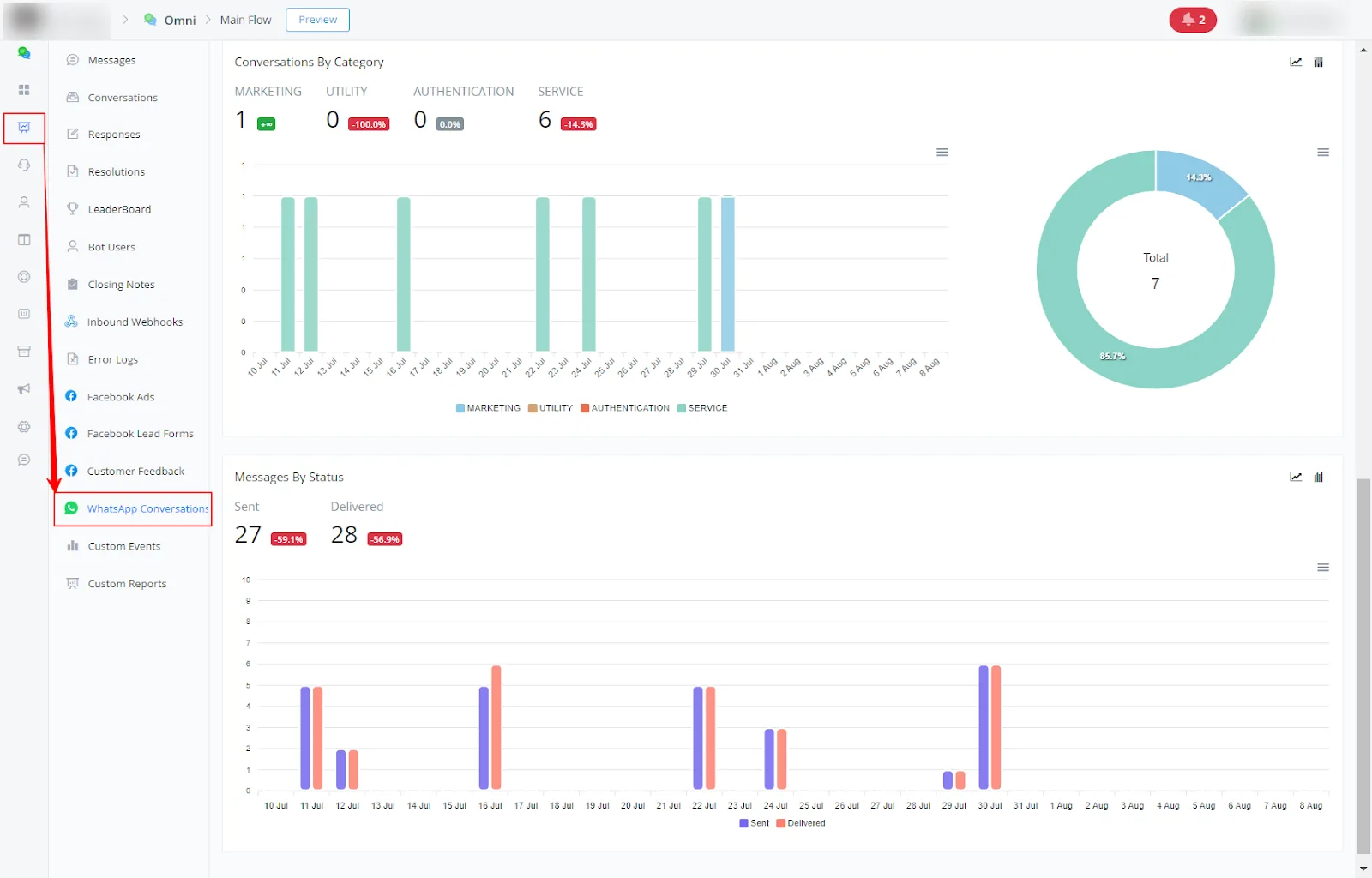The height and width of the screenshot is (878, 1372).
Task: Select the megaphone broadcast icon in the left rail
Action: [24, 389]
